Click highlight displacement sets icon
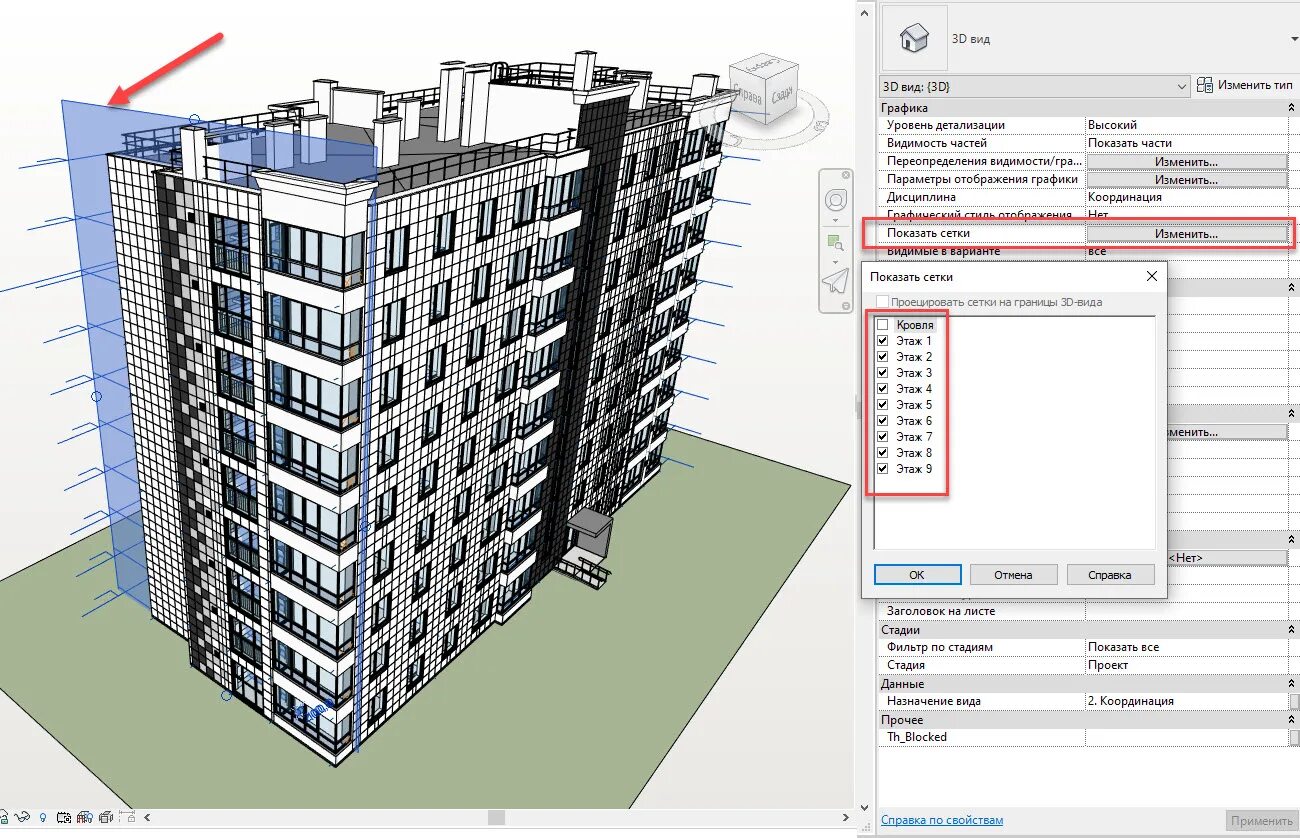The width and height of the screenshot is (1300, 838). pyautogui.click(x=106, y=817)
